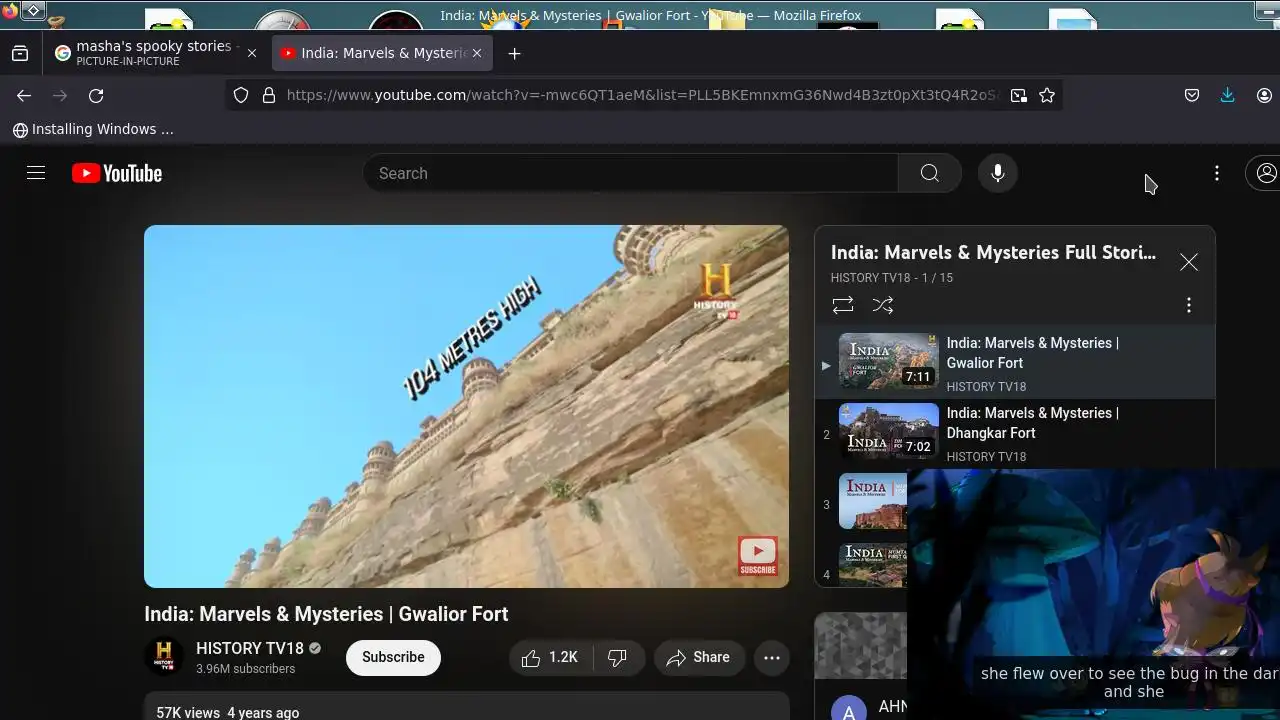
Task: Open playlist options three-dot menu
Action: [1188, 305]
